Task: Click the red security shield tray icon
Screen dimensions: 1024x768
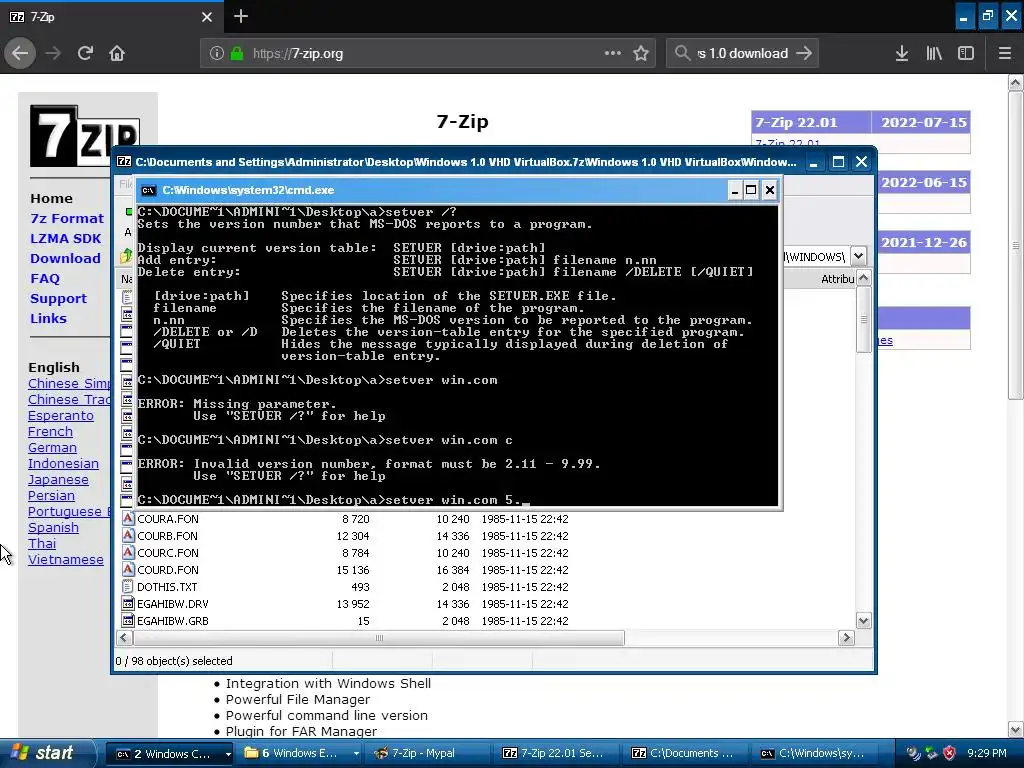Action: point(950,754)
